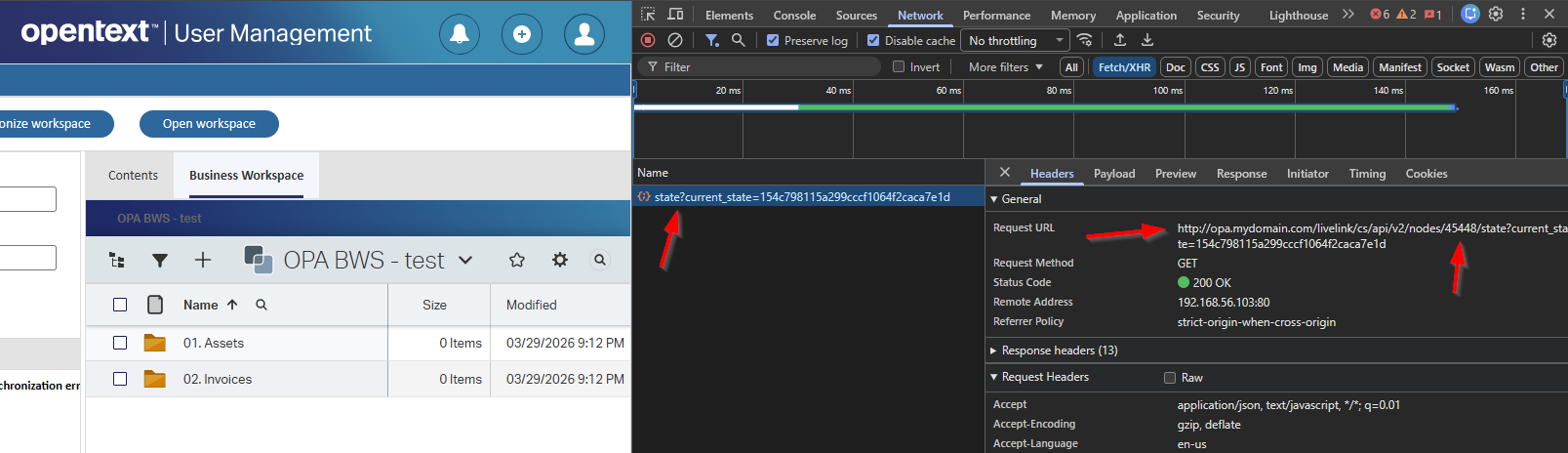Filter by JS resource type
The image size is (1568, 453).
coord(1239,67)
